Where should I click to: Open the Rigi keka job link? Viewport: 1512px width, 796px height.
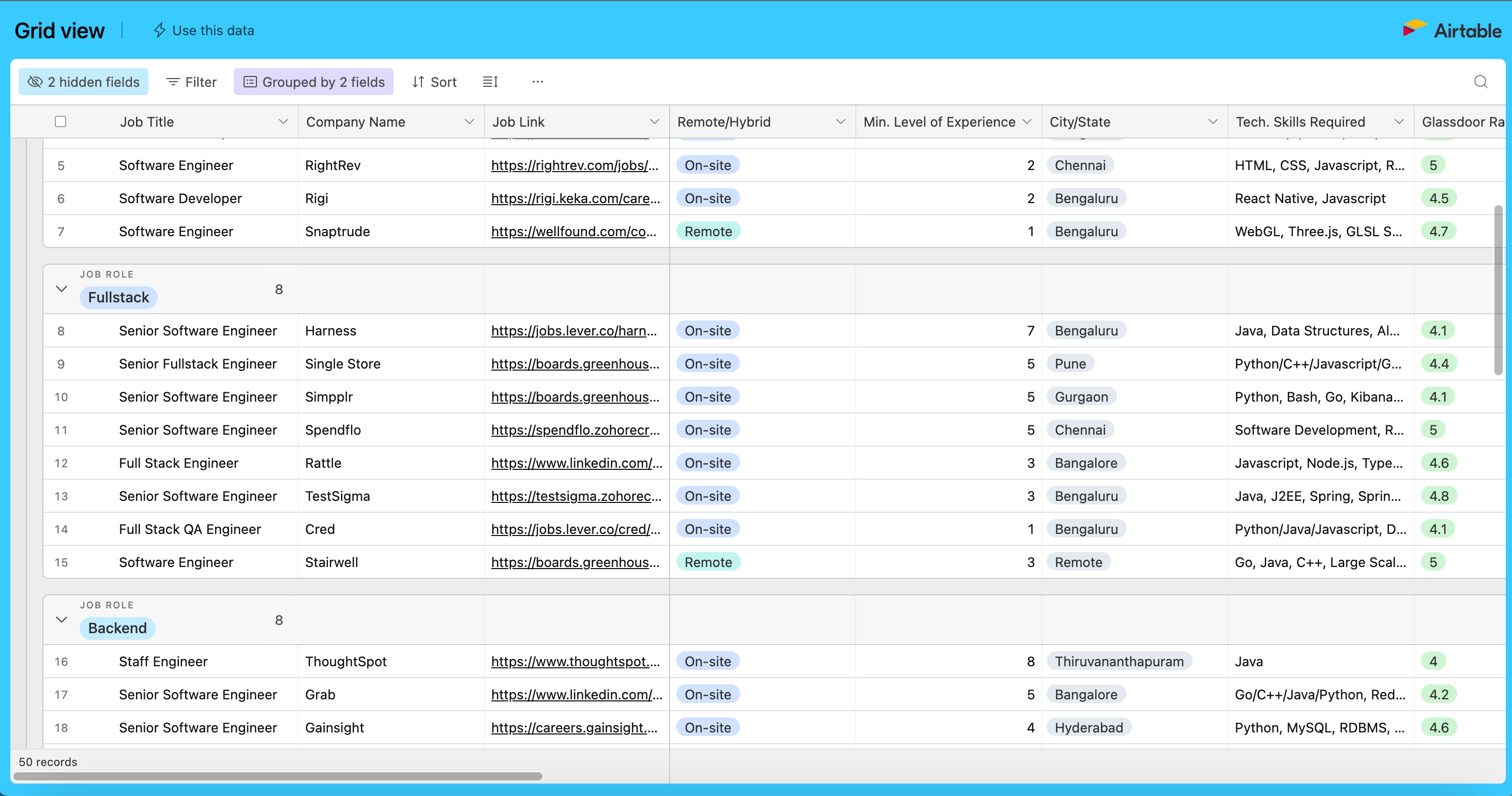click(x=575, y=198)
